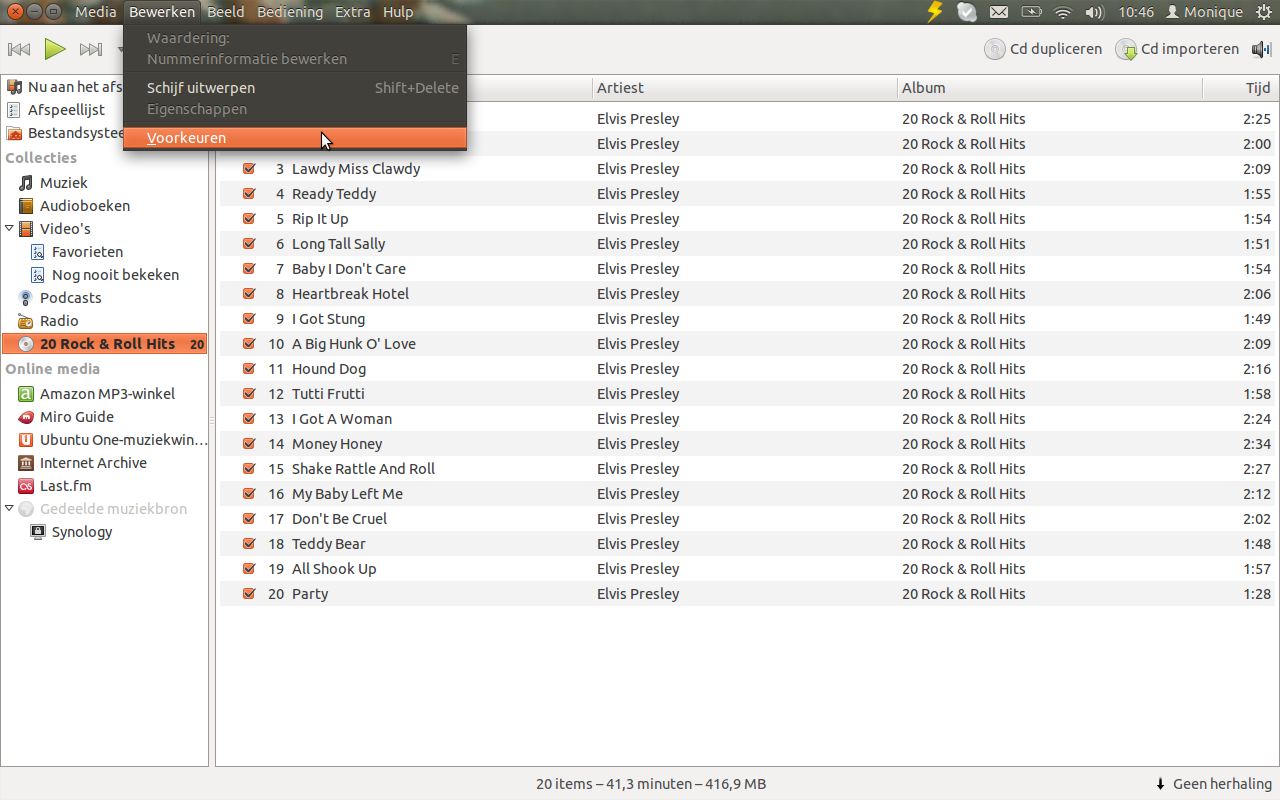The image size is (1280, 800).
Task: Click the Cd importeren button
Action: (1177, 49)
